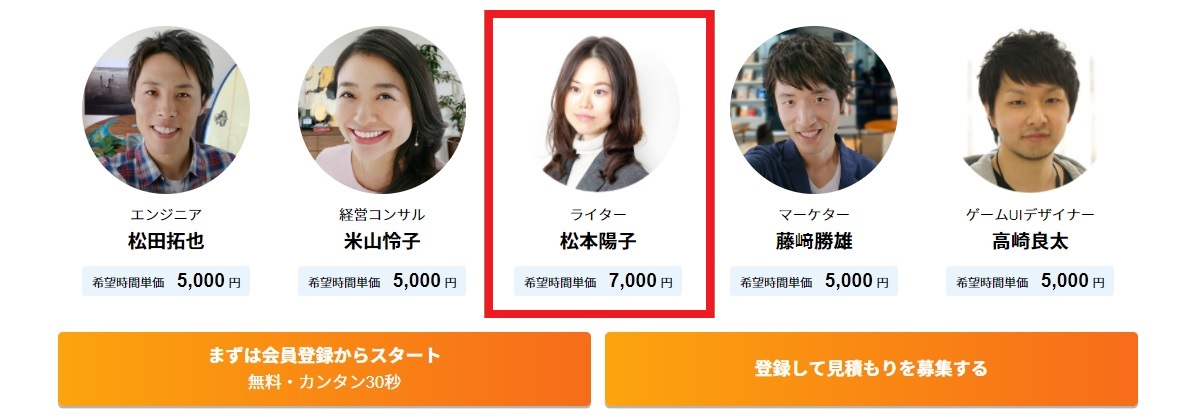
Task: Click the エンジニア job title label
Action: coord(166,215)
